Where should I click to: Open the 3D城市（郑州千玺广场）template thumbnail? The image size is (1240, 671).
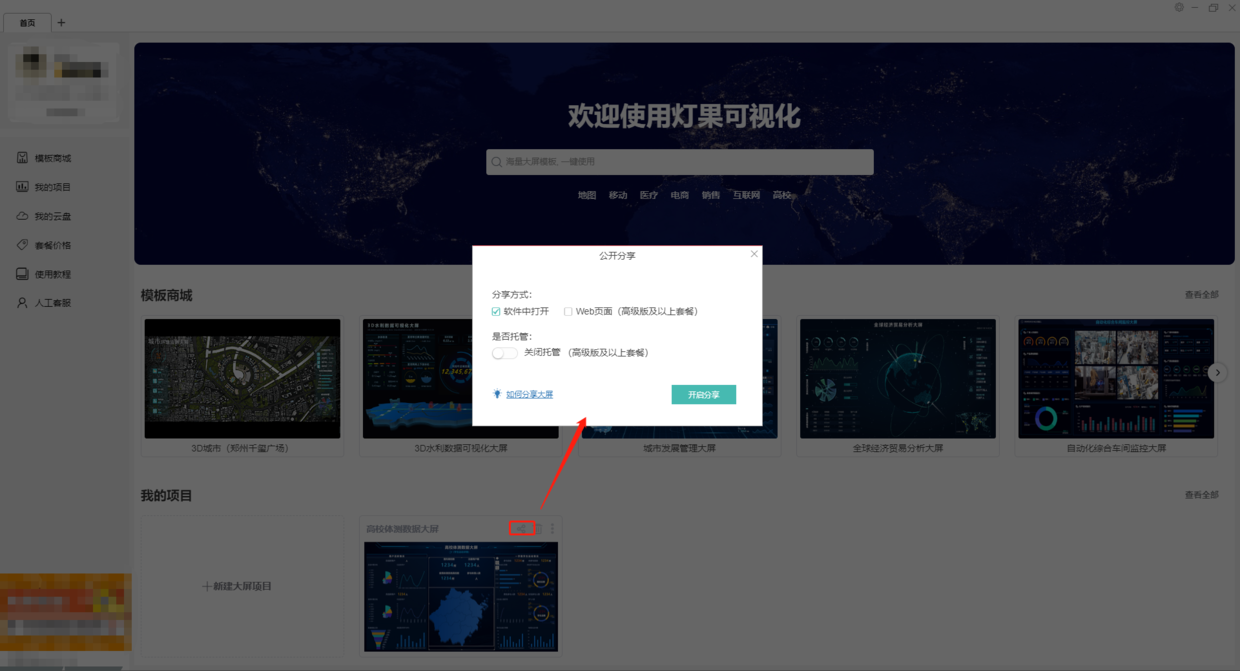[x=242, y=379]
